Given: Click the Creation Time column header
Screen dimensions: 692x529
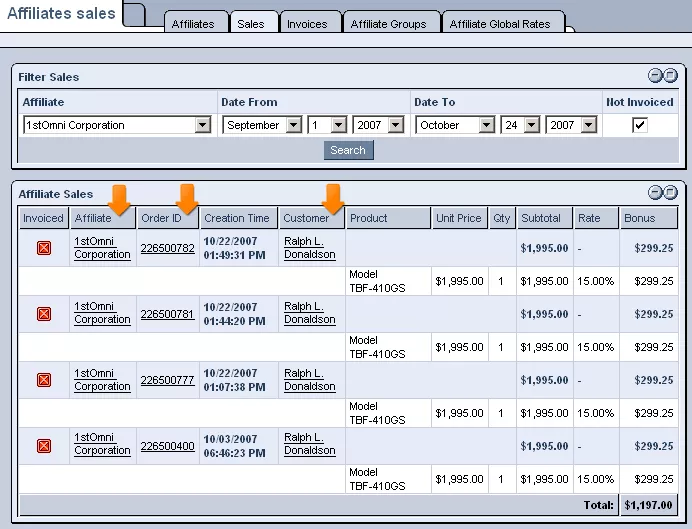Looking at the screenshot, I should (x=239, y=218).
